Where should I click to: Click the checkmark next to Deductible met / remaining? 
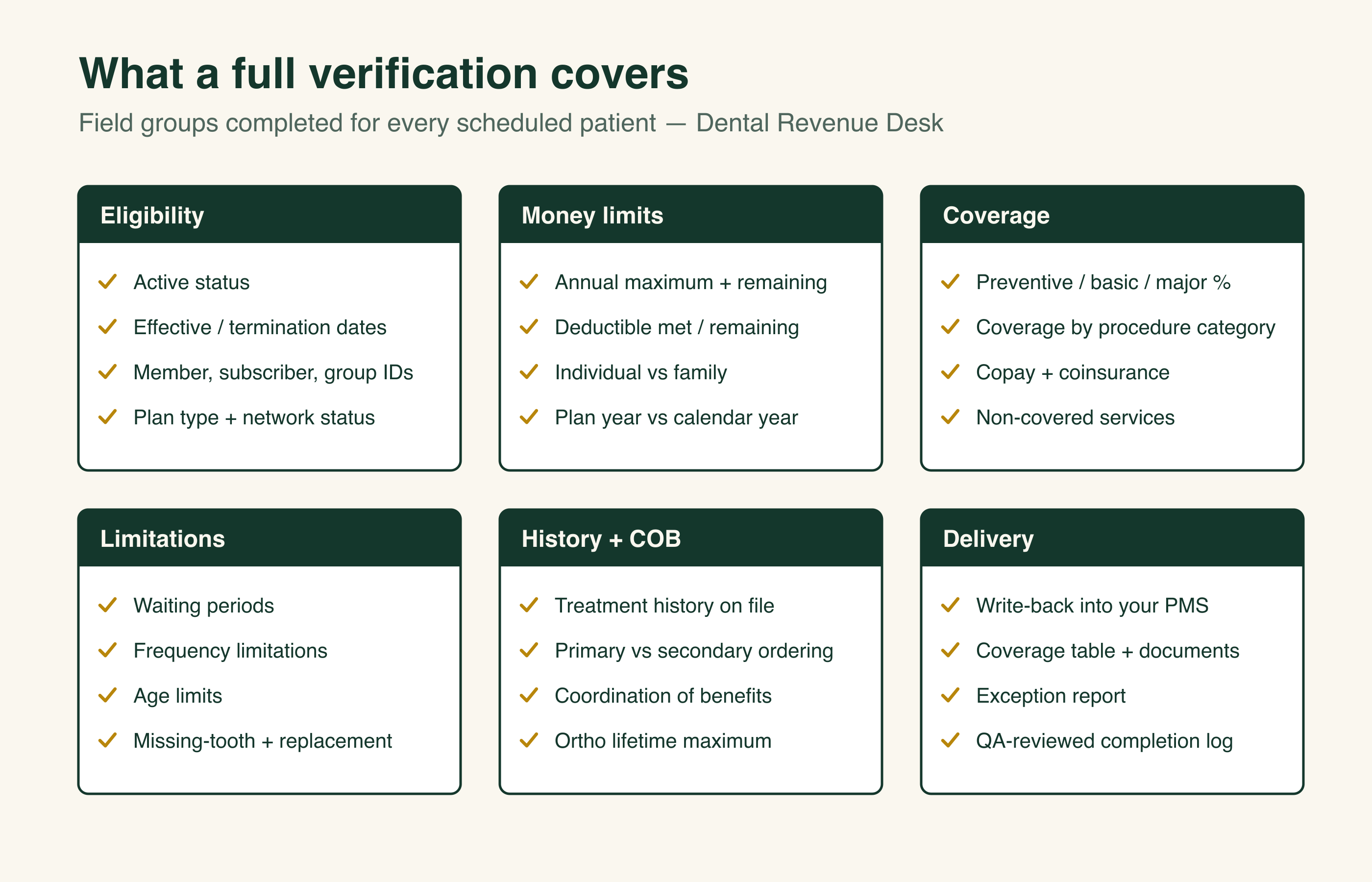tap(529, 327)
